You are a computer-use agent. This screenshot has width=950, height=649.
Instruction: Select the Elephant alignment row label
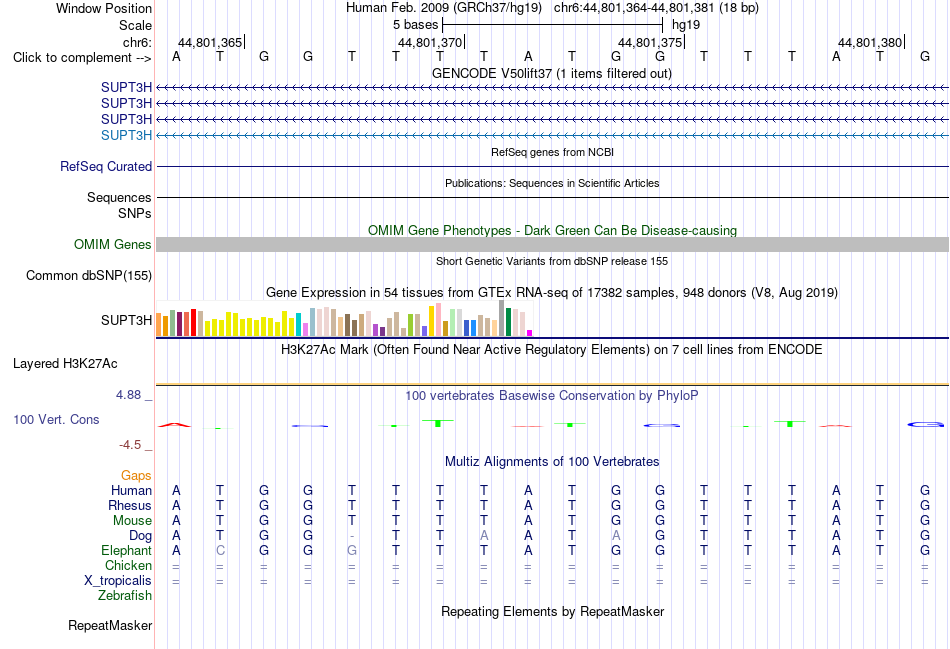click(x=126, y=550)
